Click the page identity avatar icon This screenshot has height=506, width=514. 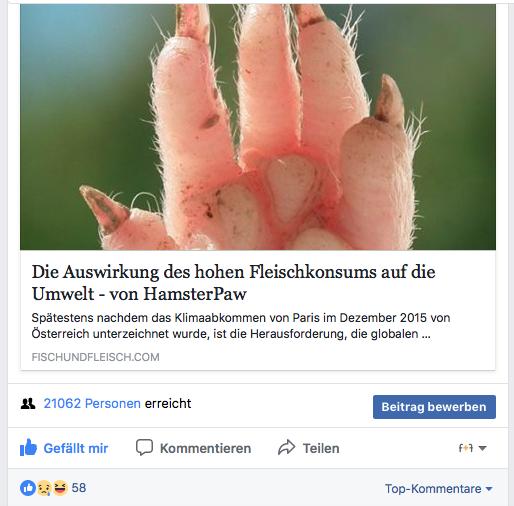[466, 448]
